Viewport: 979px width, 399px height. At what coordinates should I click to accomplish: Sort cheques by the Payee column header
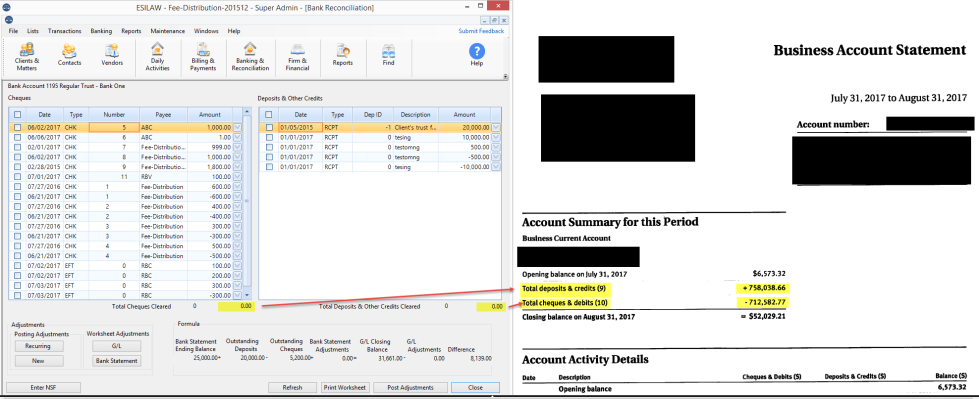tap(162, 115)
